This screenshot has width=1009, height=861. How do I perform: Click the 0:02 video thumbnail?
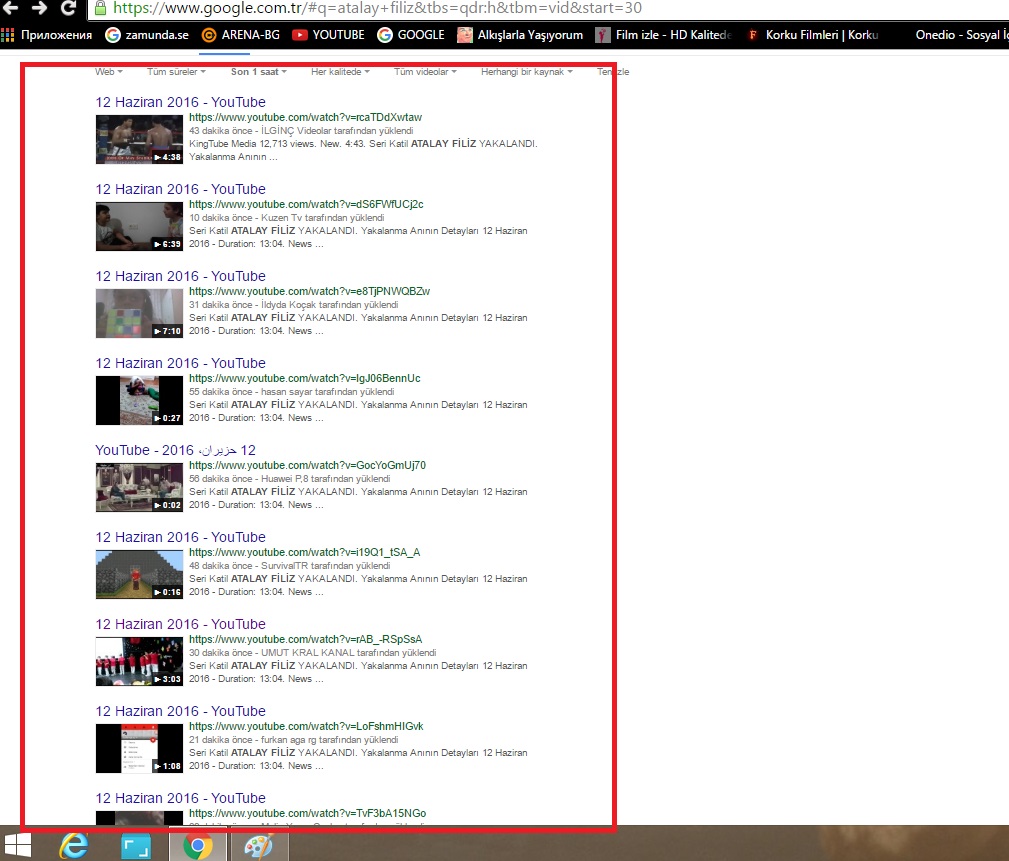(139, 488)
